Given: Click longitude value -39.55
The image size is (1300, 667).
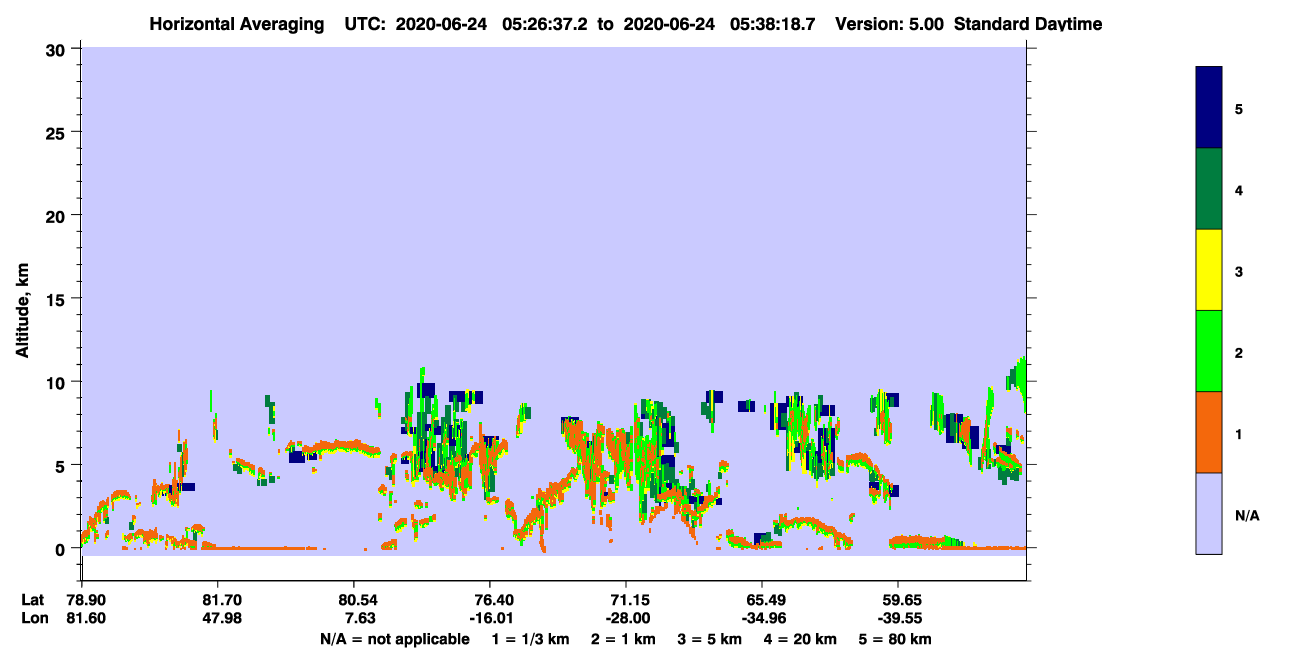Looking at the screenshot, I should coord(898,618).
